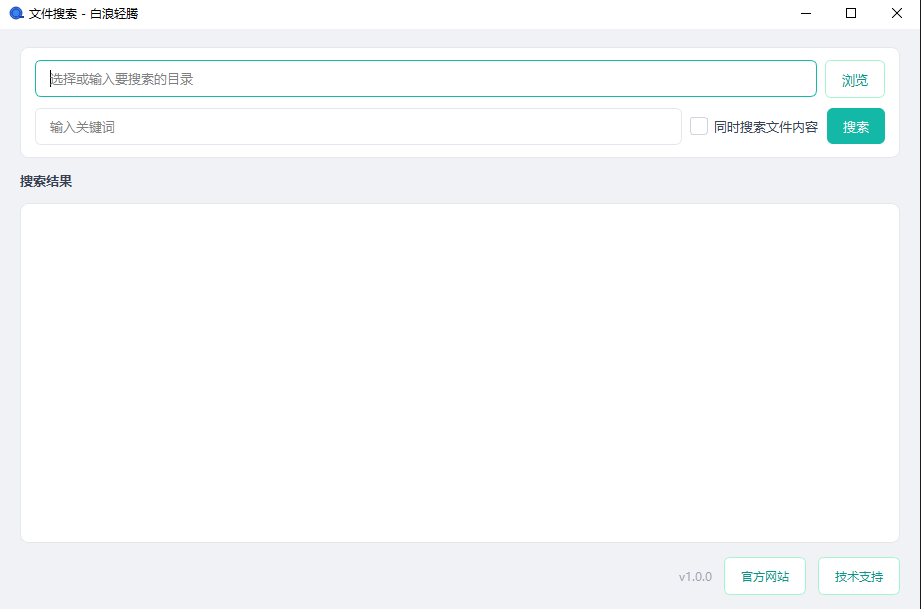The image size is (921, 609).
Task: Close the 文件搜索 window
Action: [897, 14]
